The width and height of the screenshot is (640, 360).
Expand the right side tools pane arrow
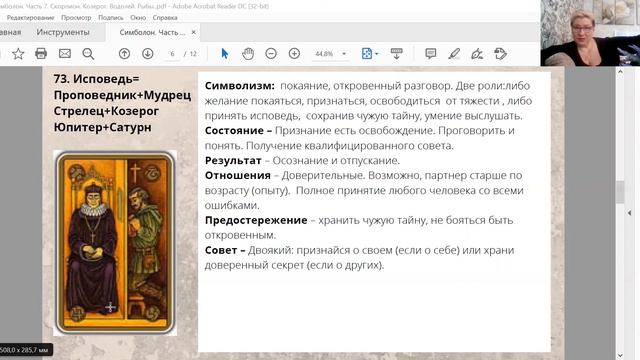629,213
